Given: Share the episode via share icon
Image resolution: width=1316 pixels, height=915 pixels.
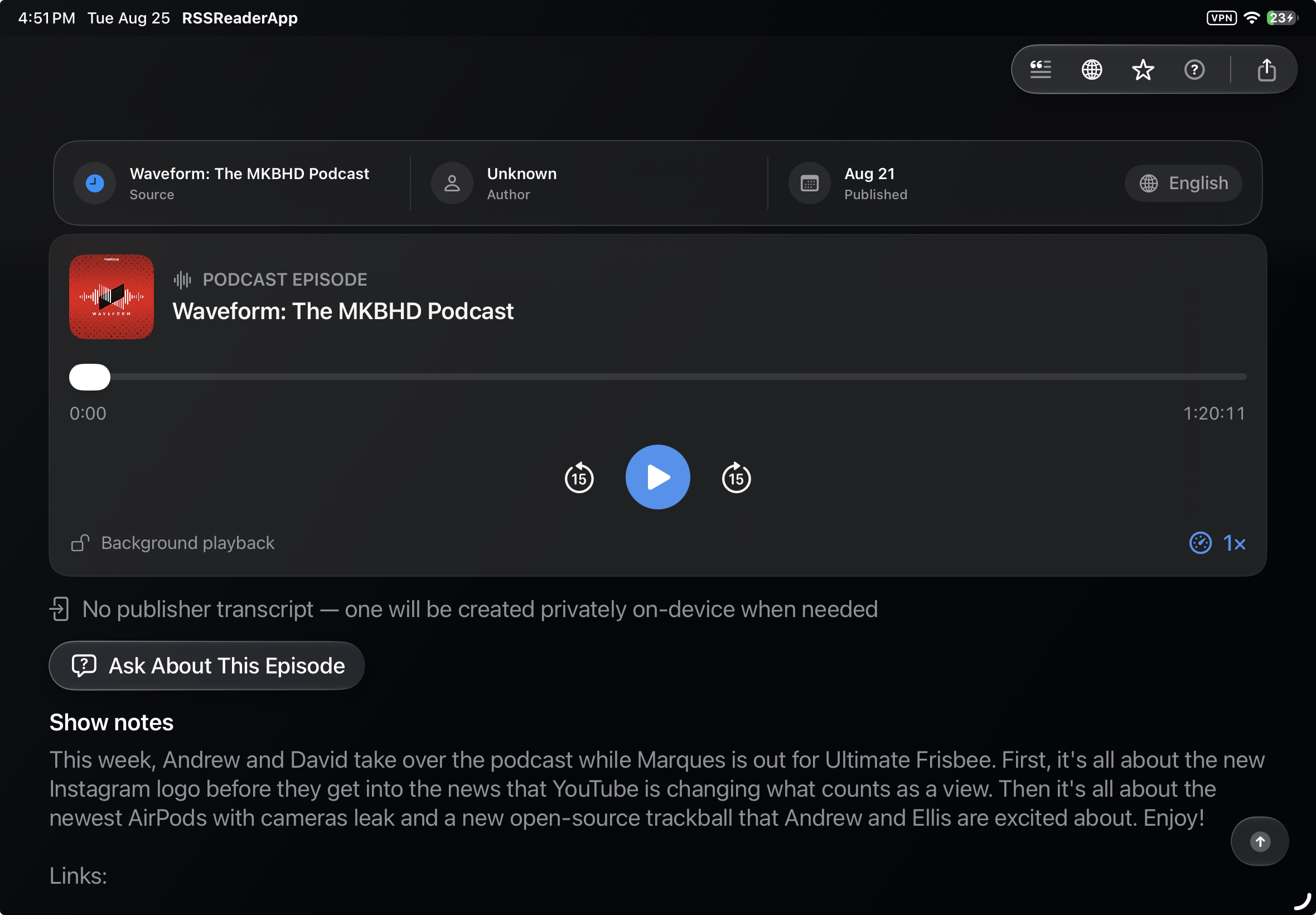Looking at the screenshot, I should pos(1267,69).
